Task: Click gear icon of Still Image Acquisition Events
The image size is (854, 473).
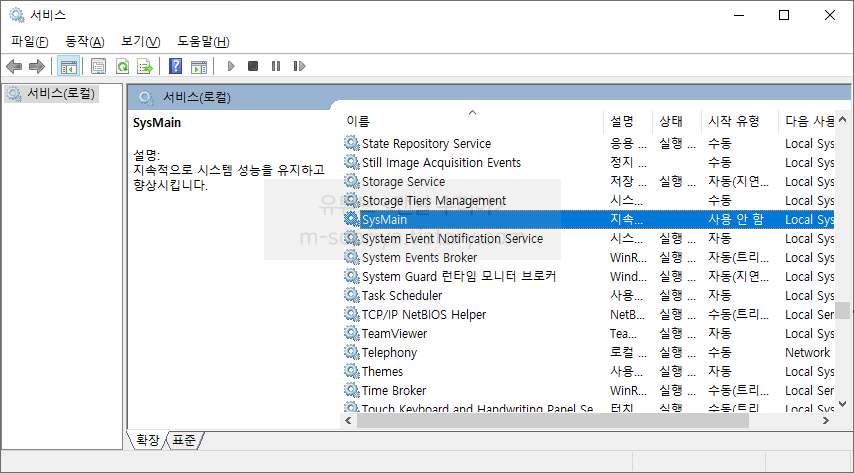Action: (x=352, y=162)
